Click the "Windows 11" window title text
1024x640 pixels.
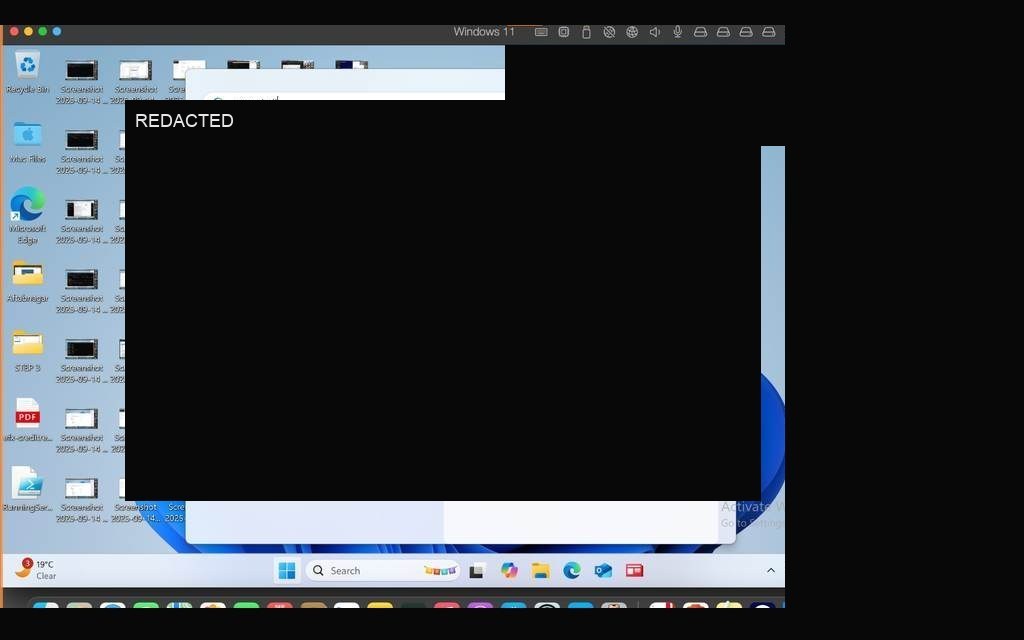[484, 31]
